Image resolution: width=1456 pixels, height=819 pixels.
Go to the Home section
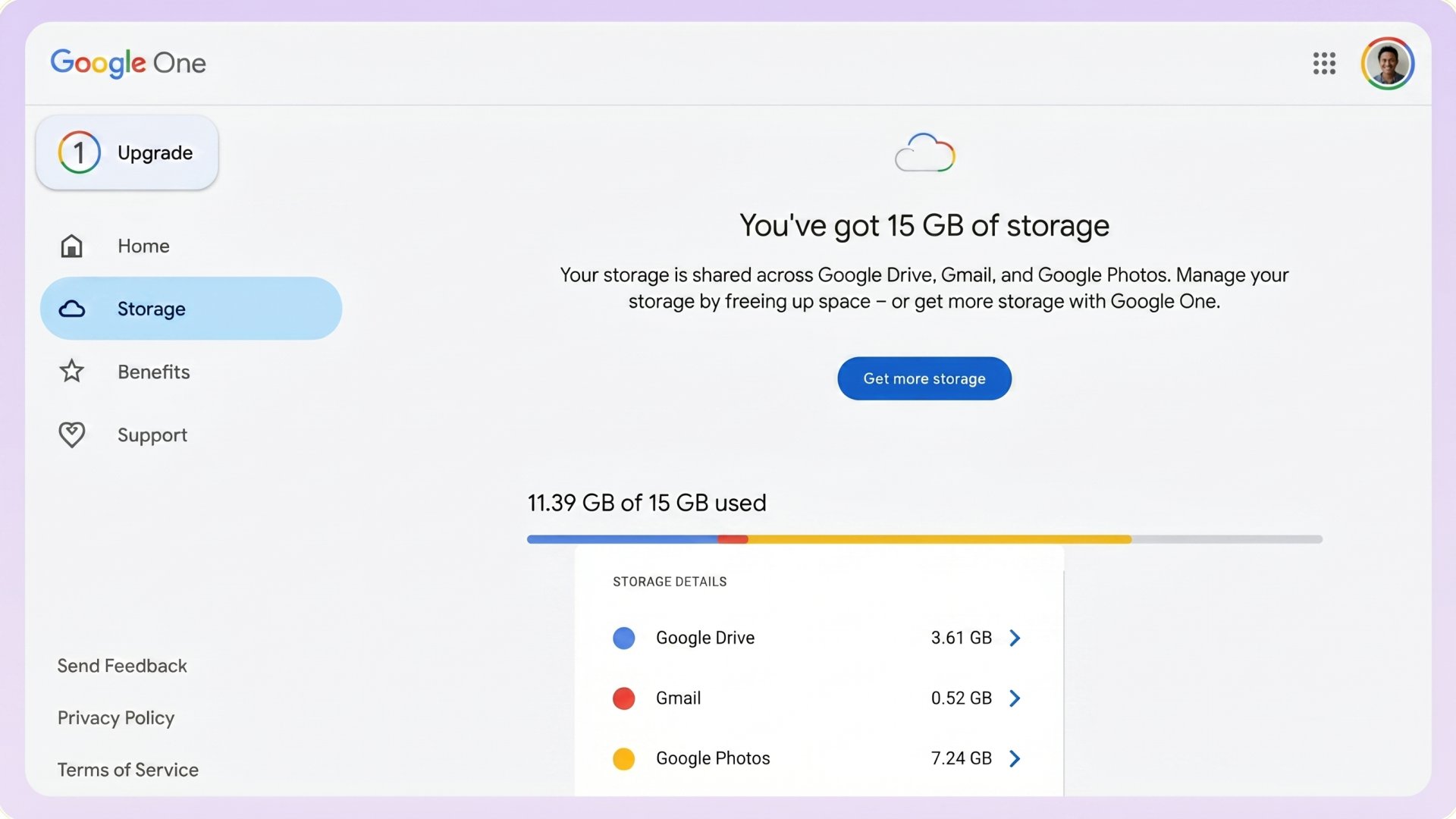click(191, 246)
